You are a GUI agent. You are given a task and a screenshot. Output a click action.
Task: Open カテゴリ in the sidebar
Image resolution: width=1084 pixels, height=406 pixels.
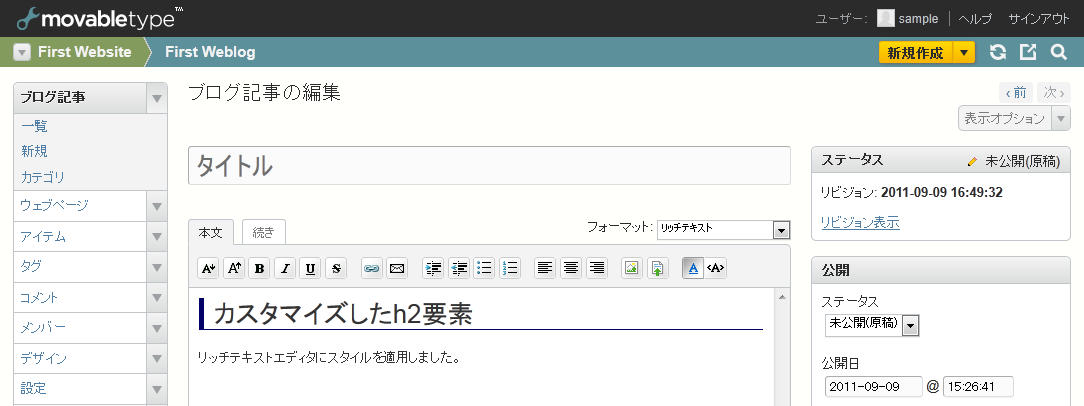(x=43, y=177)
